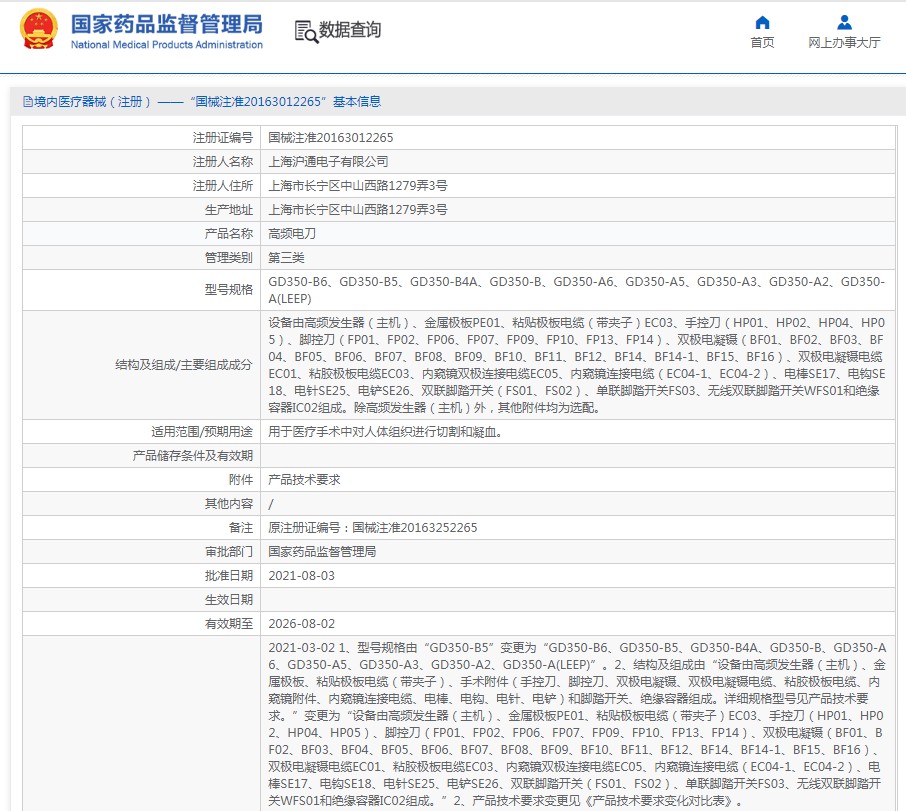The image size is (906, 811).
Task: Click the 型号规格 row label
Action: (x=229, y=290)
